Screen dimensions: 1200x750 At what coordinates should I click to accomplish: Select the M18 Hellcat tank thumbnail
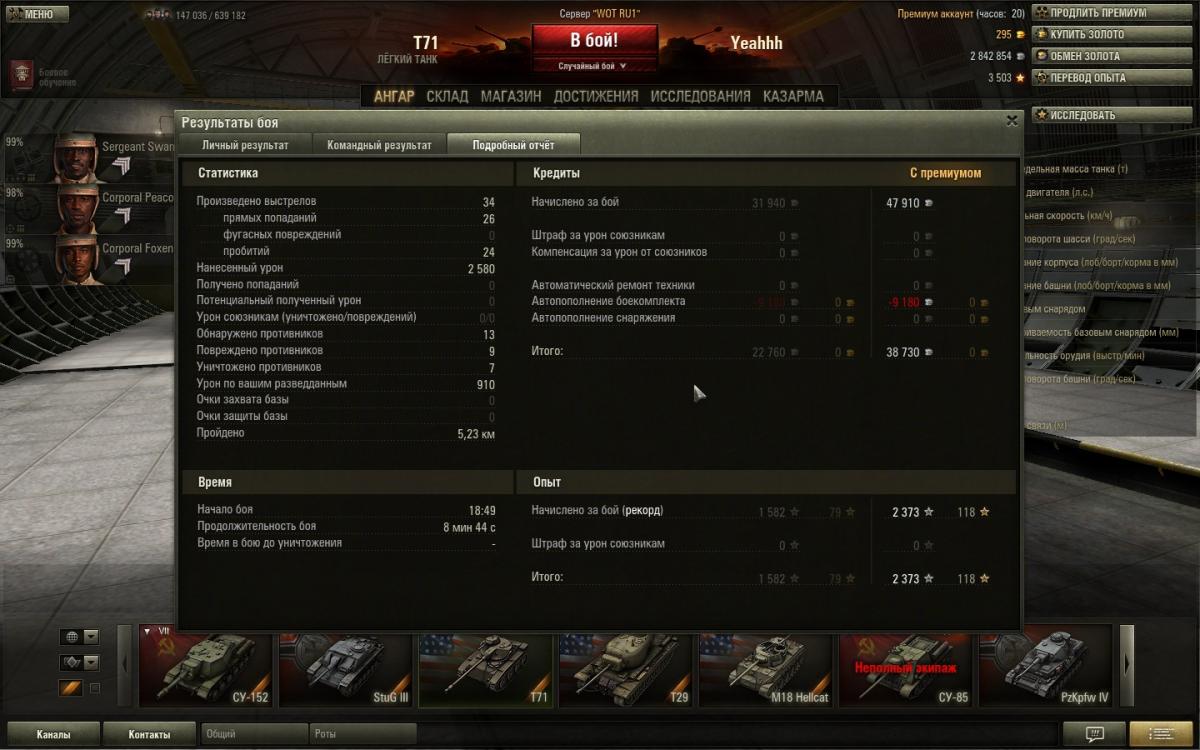click(x=765, y=668)
